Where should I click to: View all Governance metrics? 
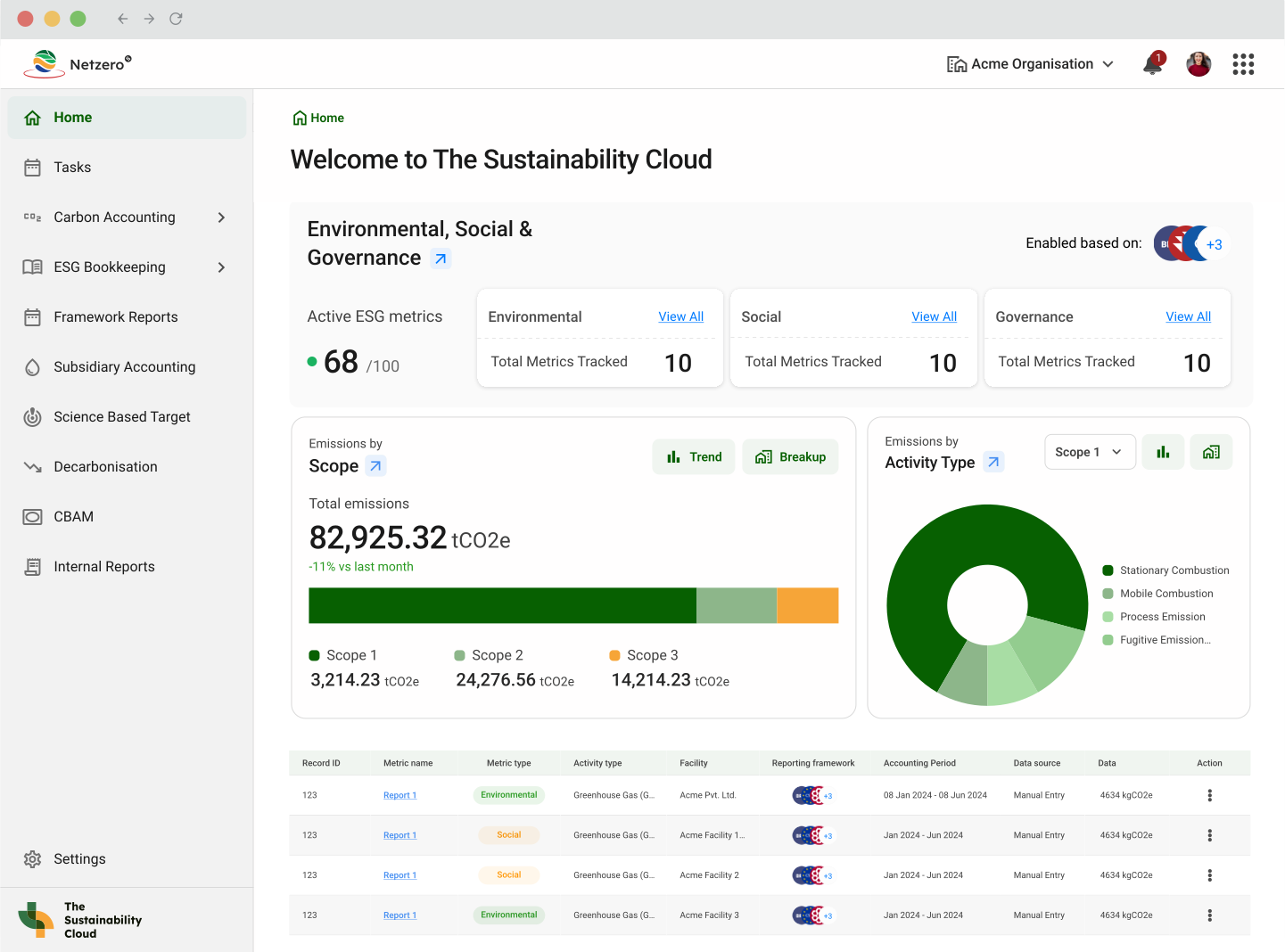1188,316
